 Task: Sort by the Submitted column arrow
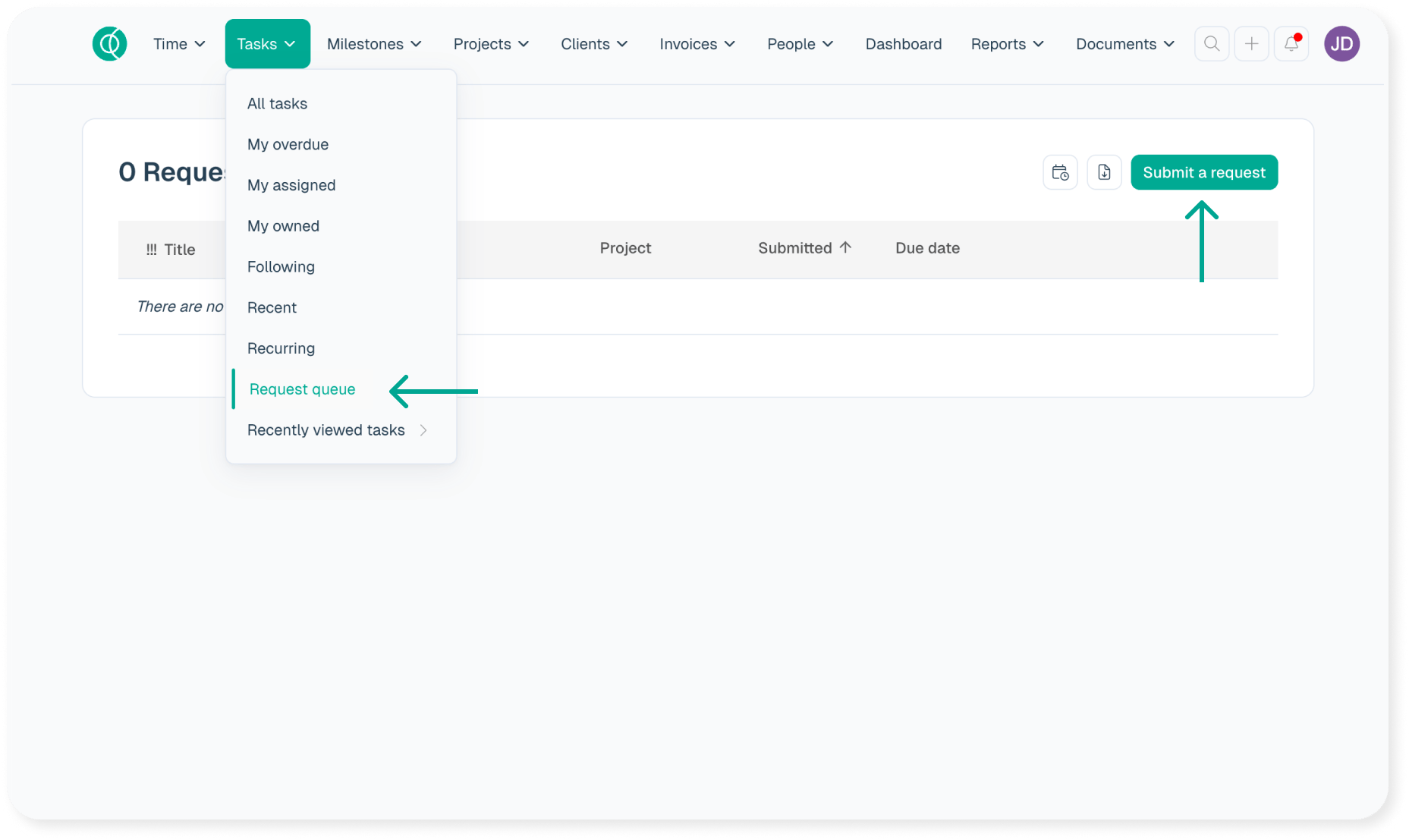point(845,248)
